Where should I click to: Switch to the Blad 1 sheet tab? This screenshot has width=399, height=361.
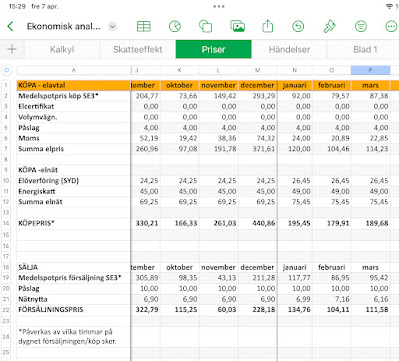click(x=364, y=49)
